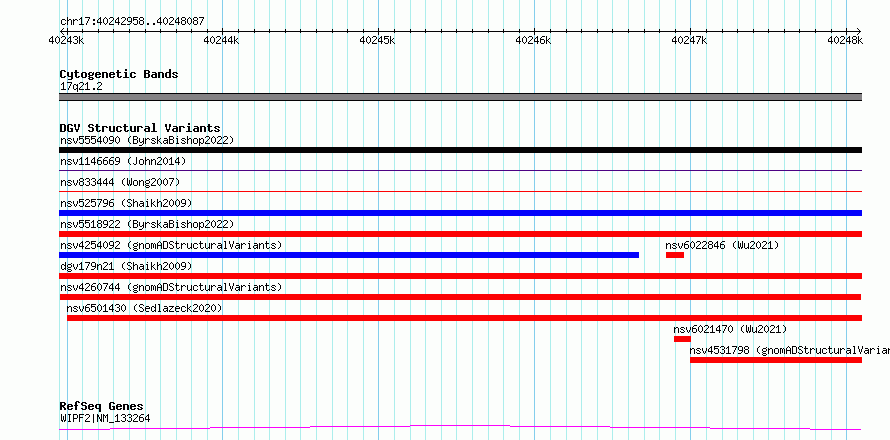Select the short red nsv6021470 bar

click(x=682, y=339)
